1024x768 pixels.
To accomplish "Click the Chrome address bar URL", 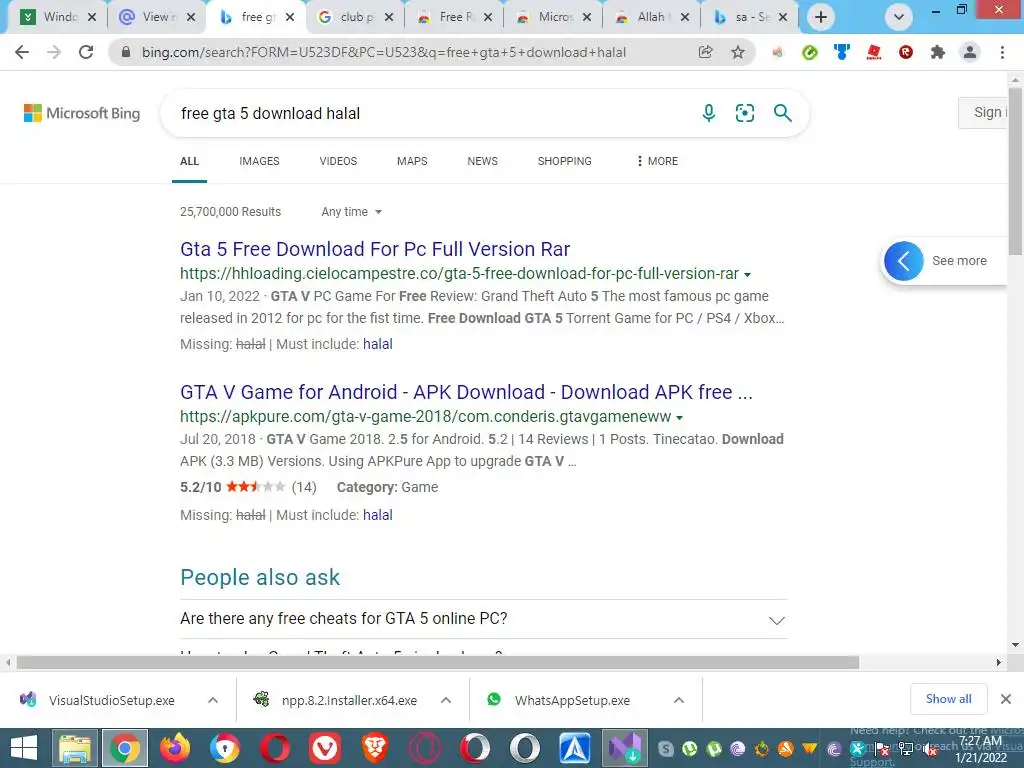I will click(x=383, y=52).
